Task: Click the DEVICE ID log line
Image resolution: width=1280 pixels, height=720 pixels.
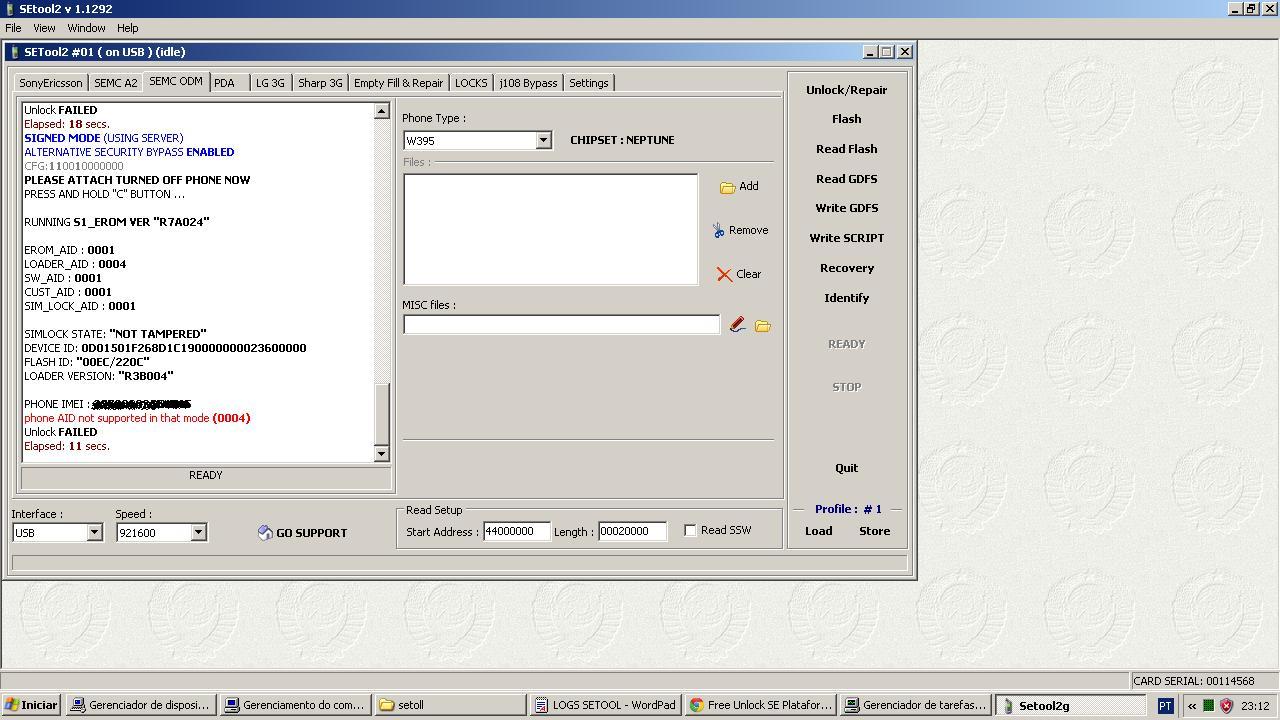Action: [165, 348]
